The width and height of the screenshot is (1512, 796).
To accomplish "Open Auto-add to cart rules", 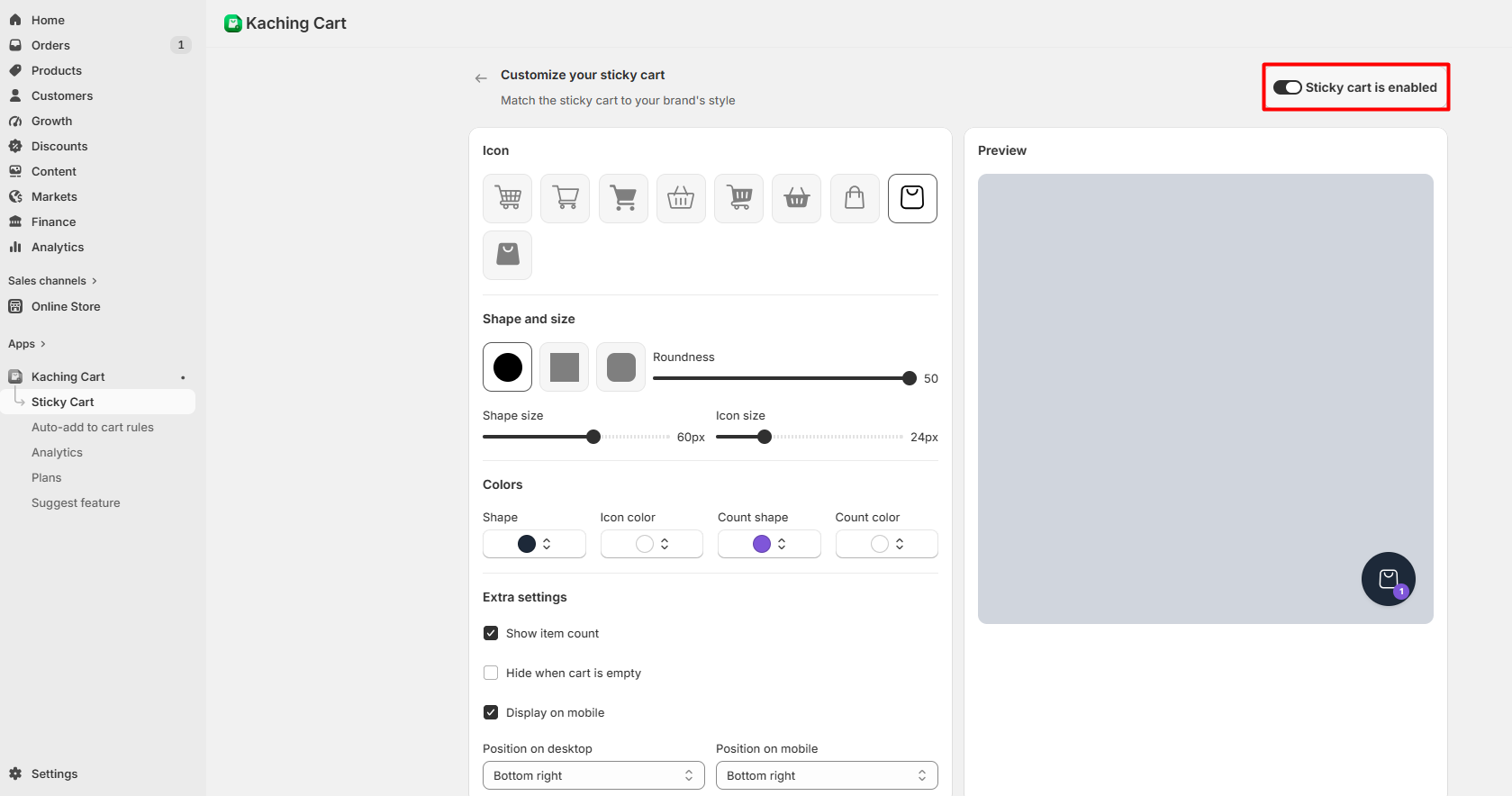I will point(93,427).
